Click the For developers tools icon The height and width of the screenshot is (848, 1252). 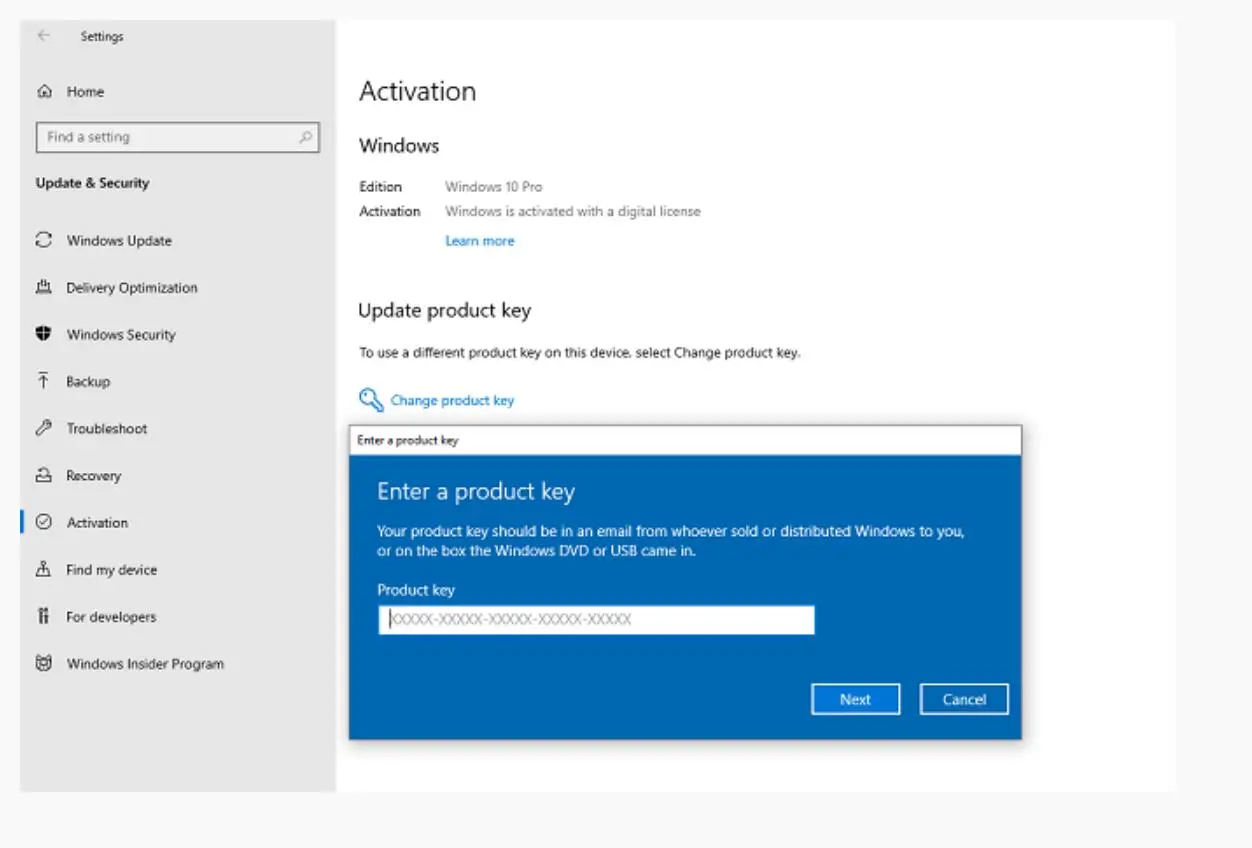tap(44, 616)
